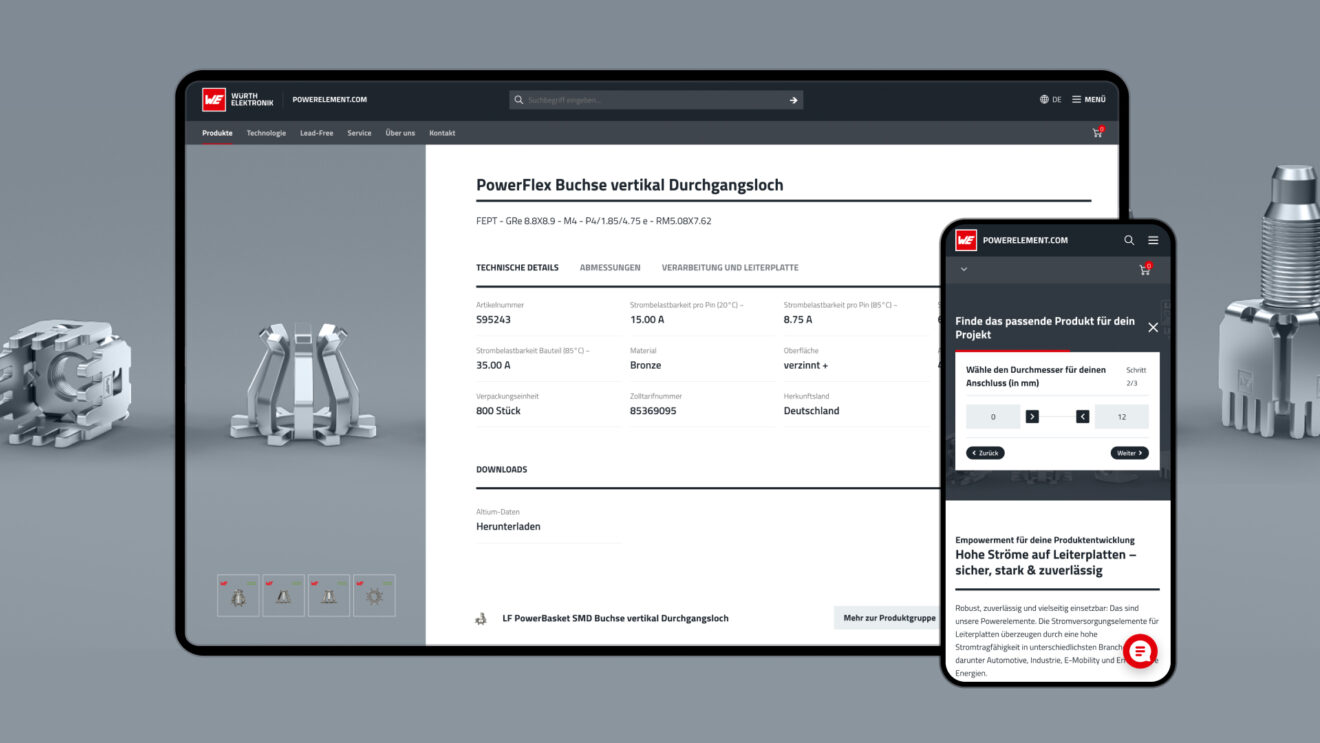Click the value 15.00 A
The width and height of the screenshot is (1320, 743).
(647, 320)
